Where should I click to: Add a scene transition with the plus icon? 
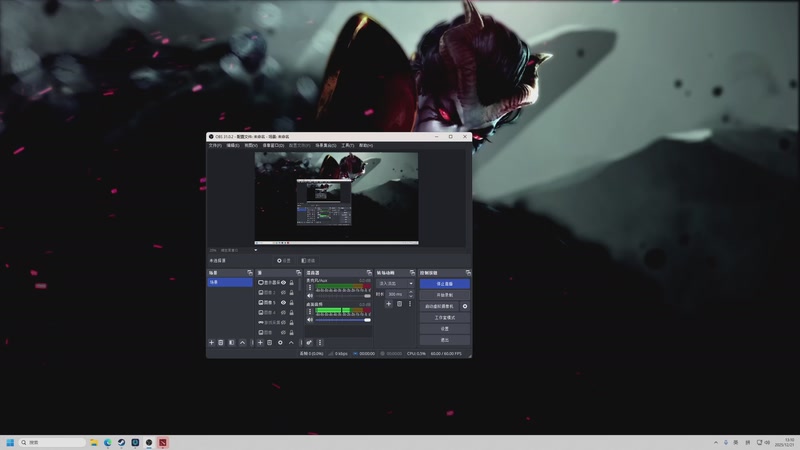[x=389, y=304]
